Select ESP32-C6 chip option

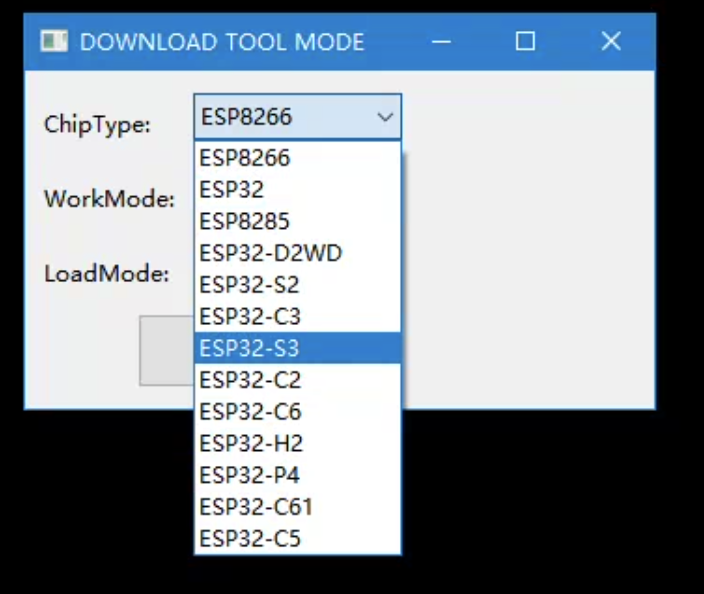(297, 412)
